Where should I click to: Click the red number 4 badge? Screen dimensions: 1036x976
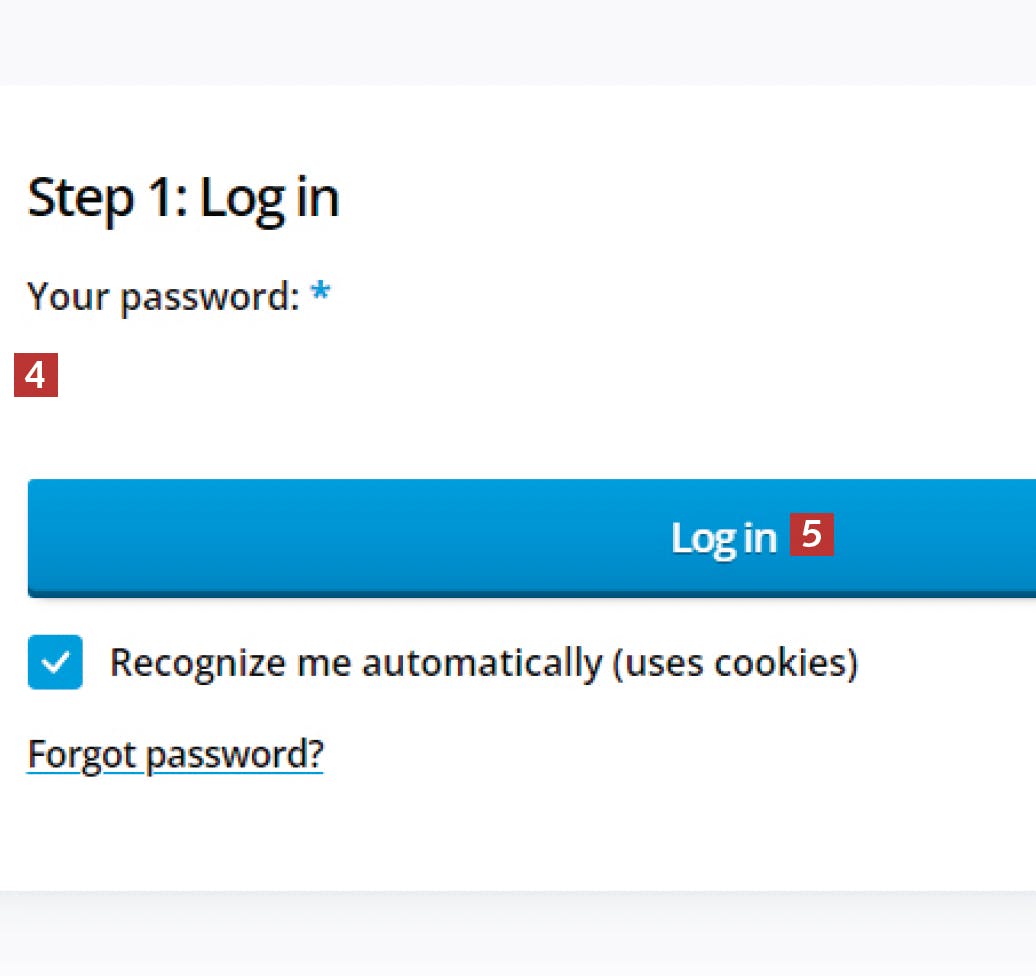click(x=36, y=376)
